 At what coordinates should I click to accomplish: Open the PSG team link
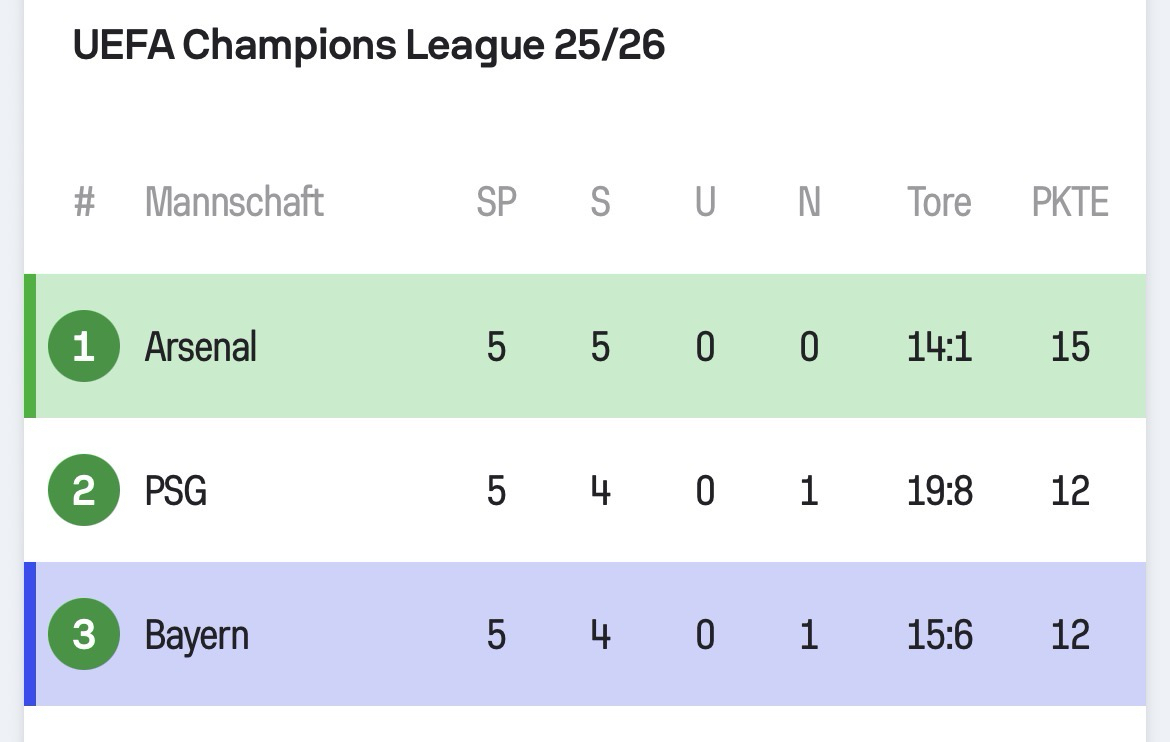pyautogui.click(x=176, y=491)
